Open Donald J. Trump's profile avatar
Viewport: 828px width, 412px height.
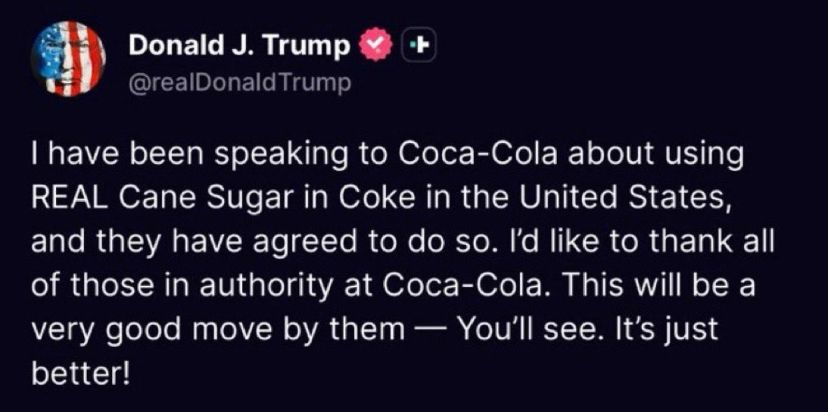click(x=68, y=59)
